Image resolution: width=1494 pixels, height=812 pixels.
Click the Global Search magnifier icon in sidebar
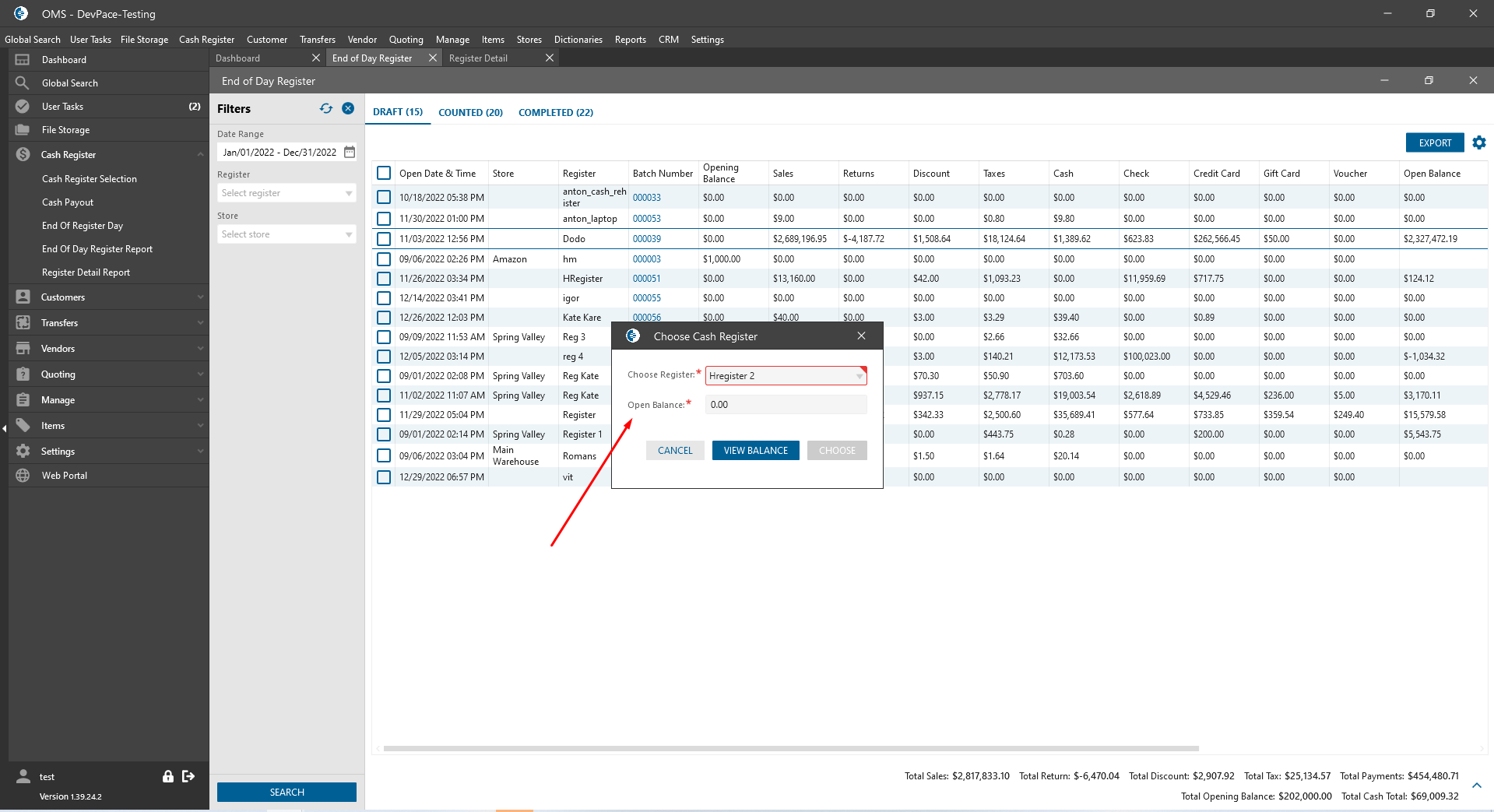23,83
